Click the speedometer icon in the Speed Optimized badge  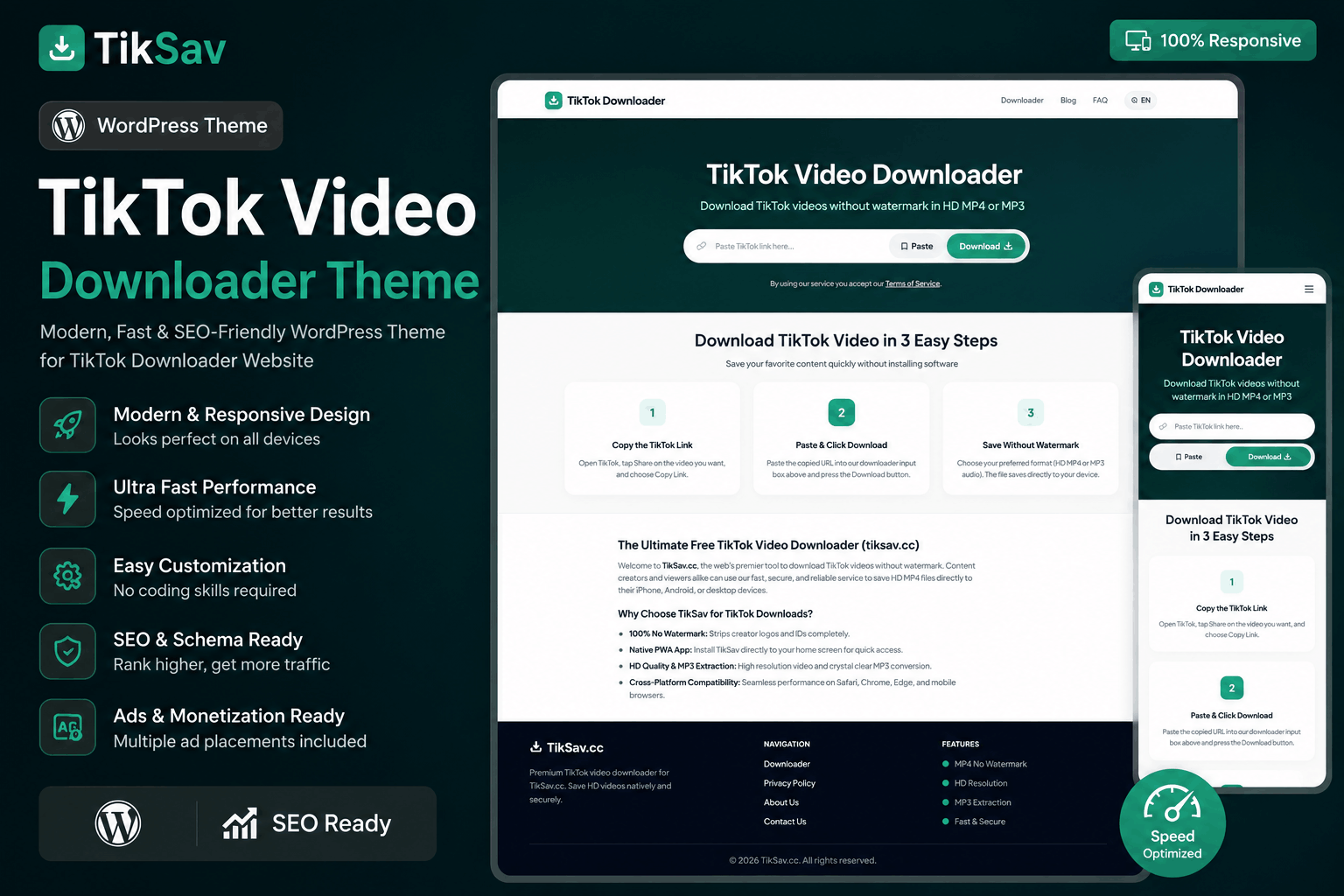coord(1172,803)
